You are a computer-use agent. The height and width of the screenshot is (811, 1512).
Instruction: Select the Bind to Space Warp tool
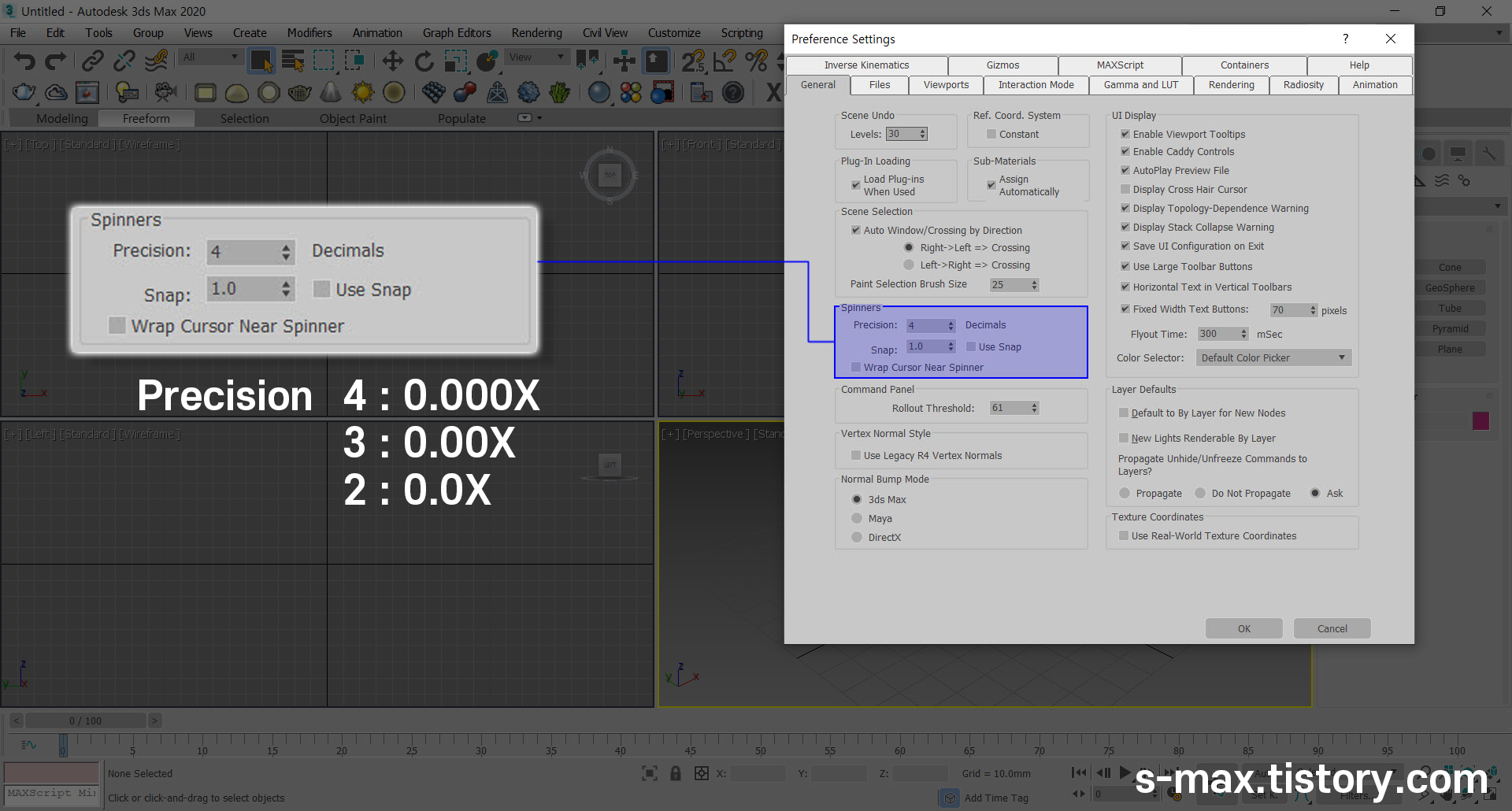[x=157, y=61]
